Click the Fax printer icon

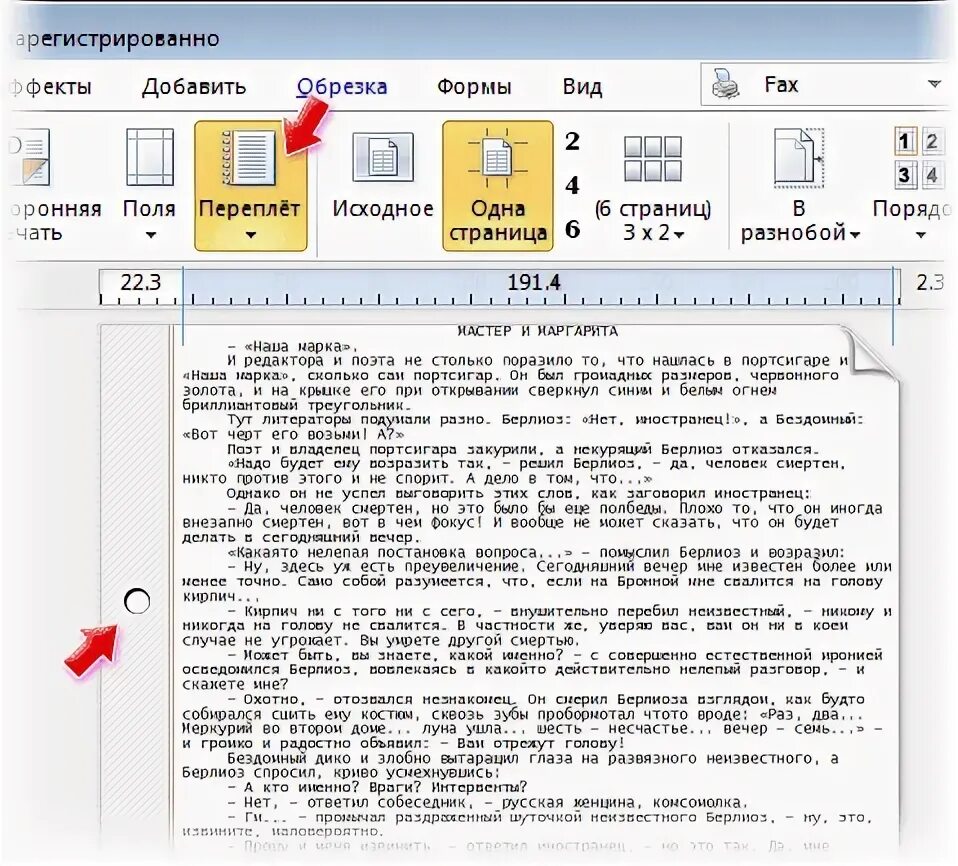coord(726,85)
